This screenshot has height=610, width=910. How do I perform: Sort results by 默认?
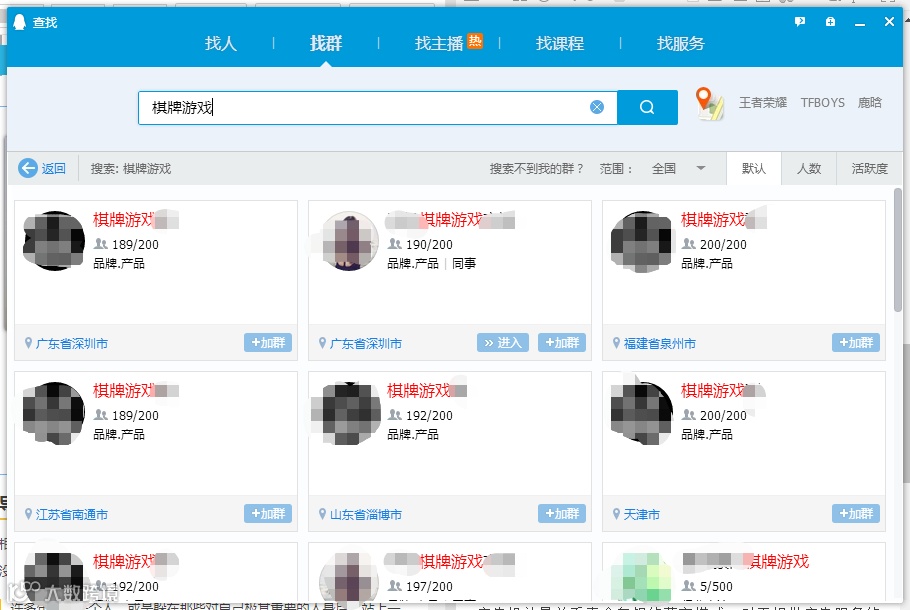[753, 168]
